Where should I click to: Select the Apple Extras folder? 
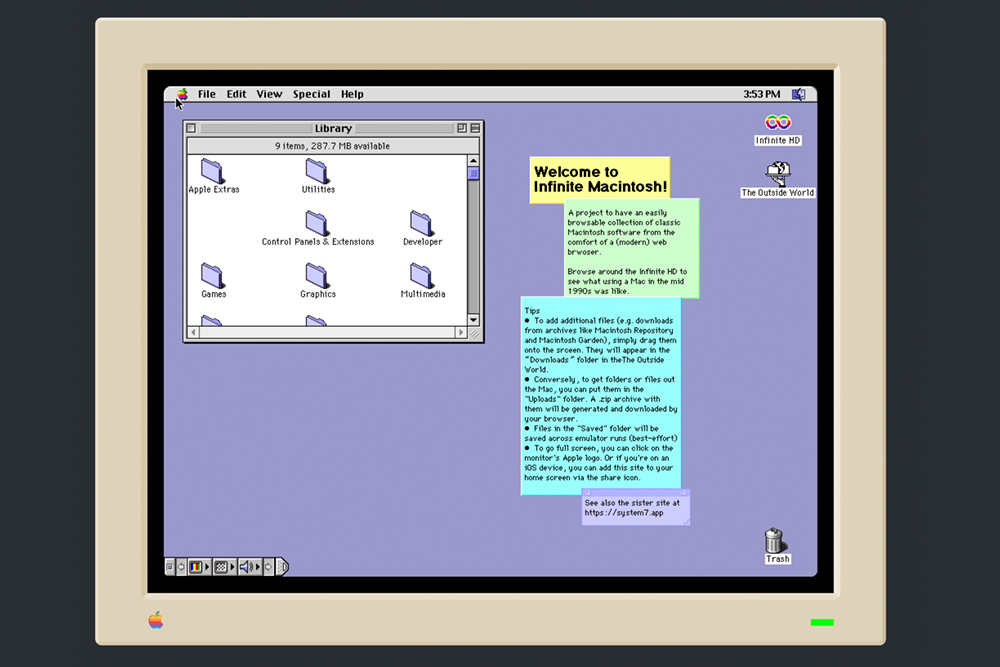click(x=212, y=171)
